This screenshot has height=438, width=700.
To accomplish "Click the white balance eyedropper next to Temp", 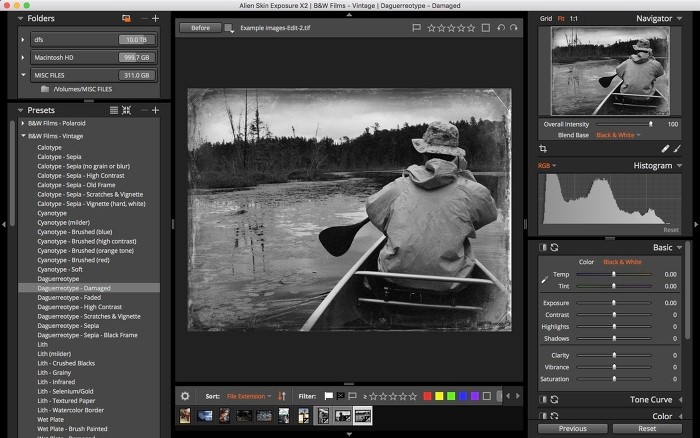I will [545, 278].
